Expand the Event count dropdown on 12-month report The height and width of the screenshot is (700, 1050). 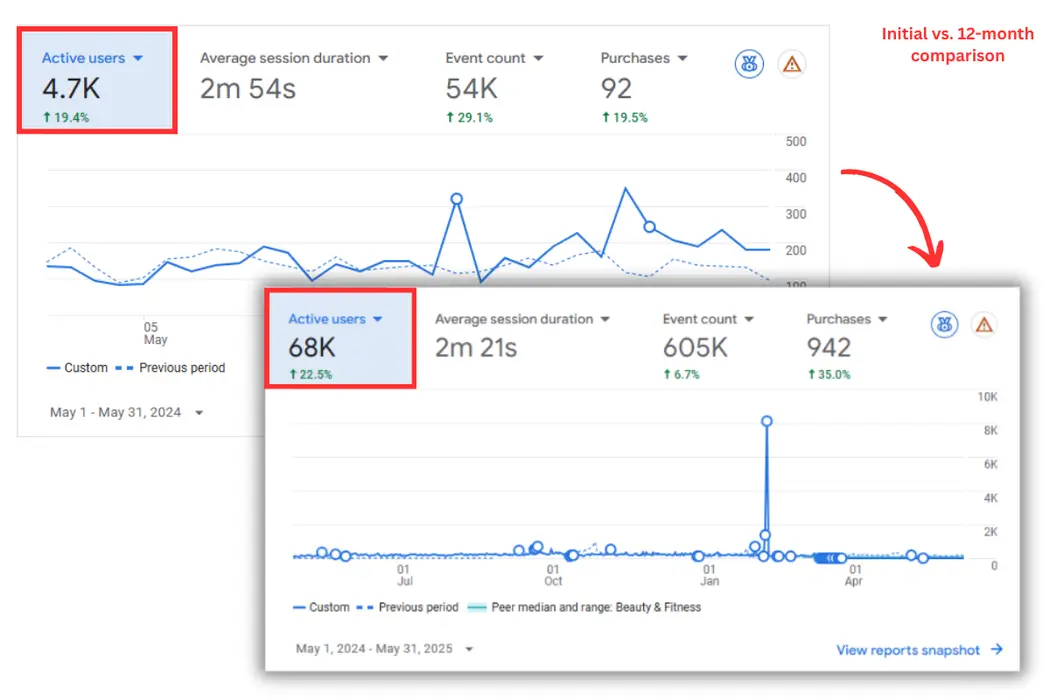tap(751, 318)
